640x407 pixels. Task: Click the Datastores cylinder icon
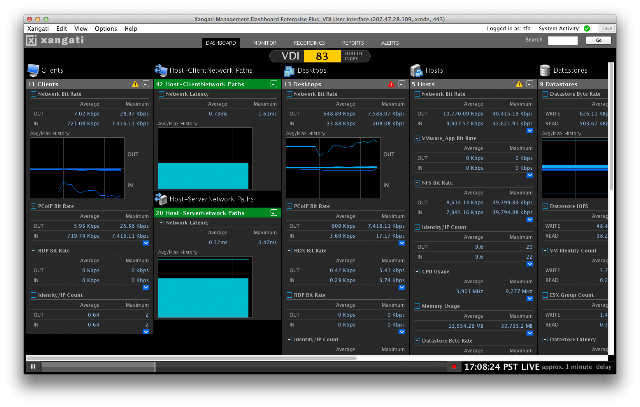pos(544,70)
